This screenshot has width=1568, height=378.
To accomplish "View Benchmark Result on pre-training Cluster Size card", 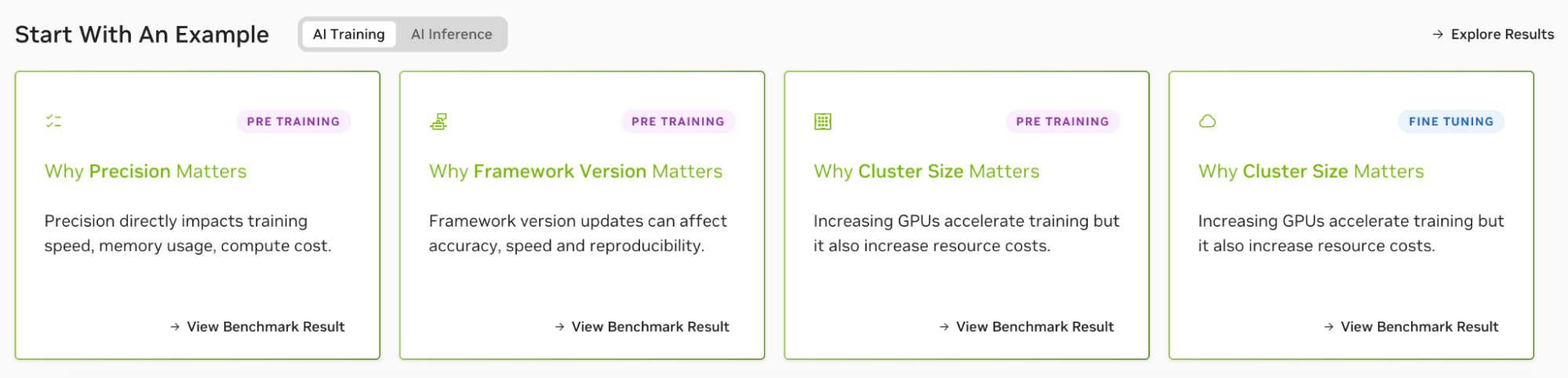I will 1035,327.
